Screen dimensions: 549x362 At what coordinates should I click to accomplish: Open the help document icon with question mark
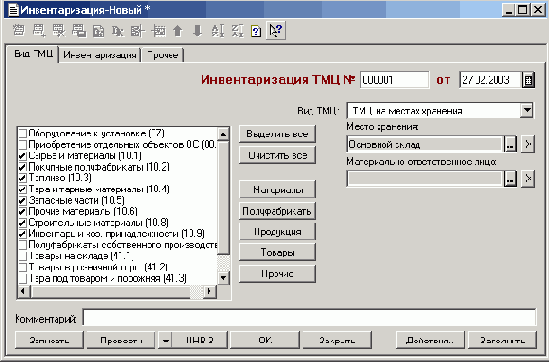[256, 31]
